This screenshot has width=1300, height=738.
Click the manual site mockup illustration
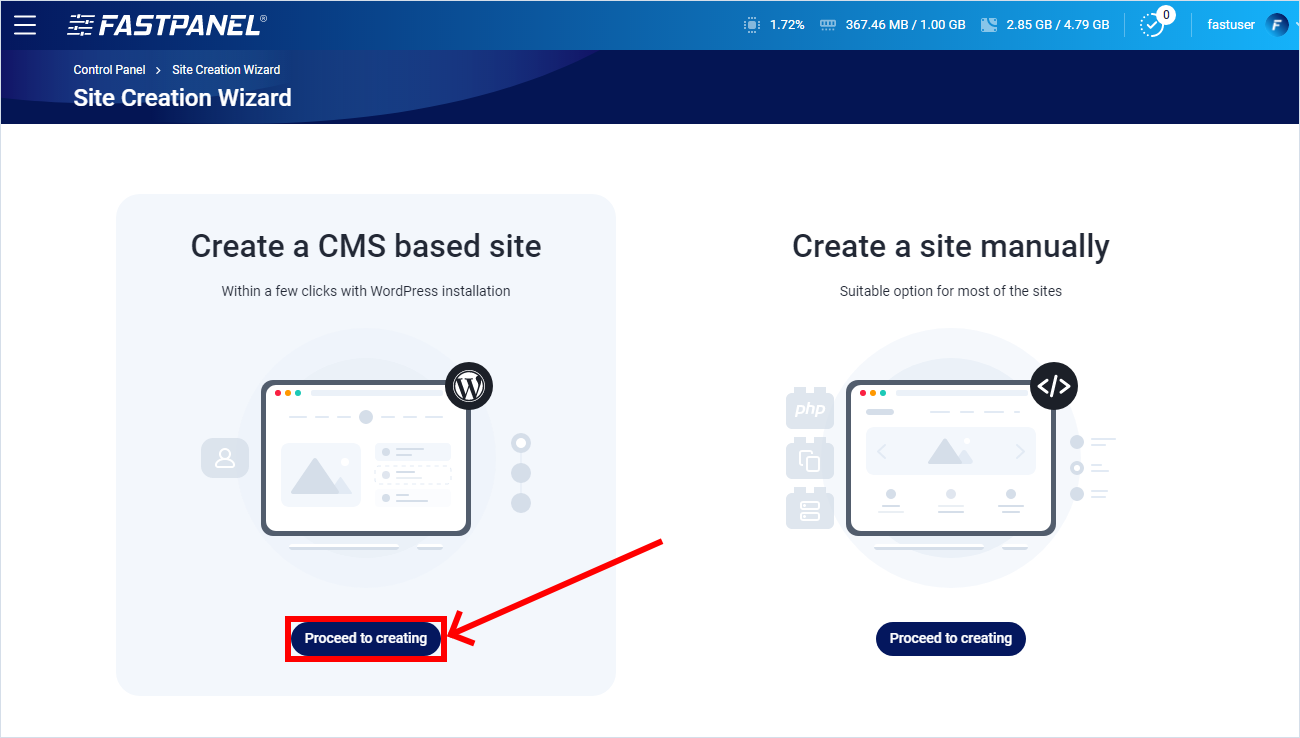pyautogui.click(x=951, y=458)
